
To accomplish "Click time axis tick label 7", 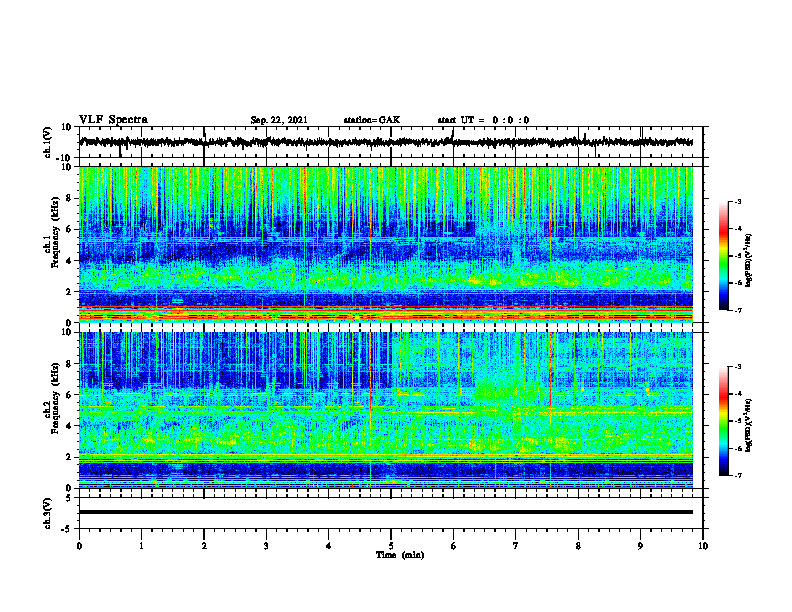I will [x=516, y=546].
